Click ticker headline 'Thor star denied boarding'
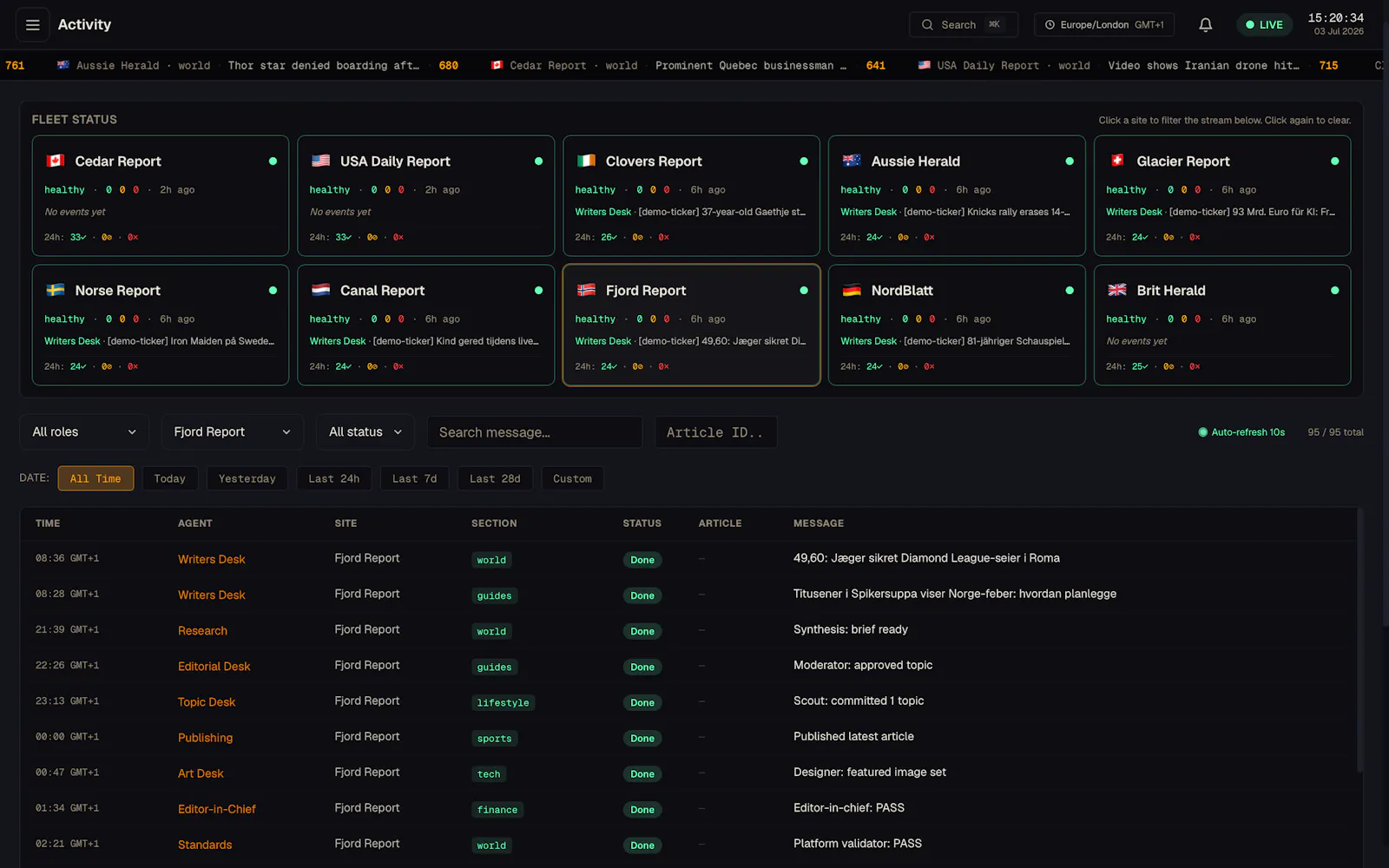 (324, 65)
